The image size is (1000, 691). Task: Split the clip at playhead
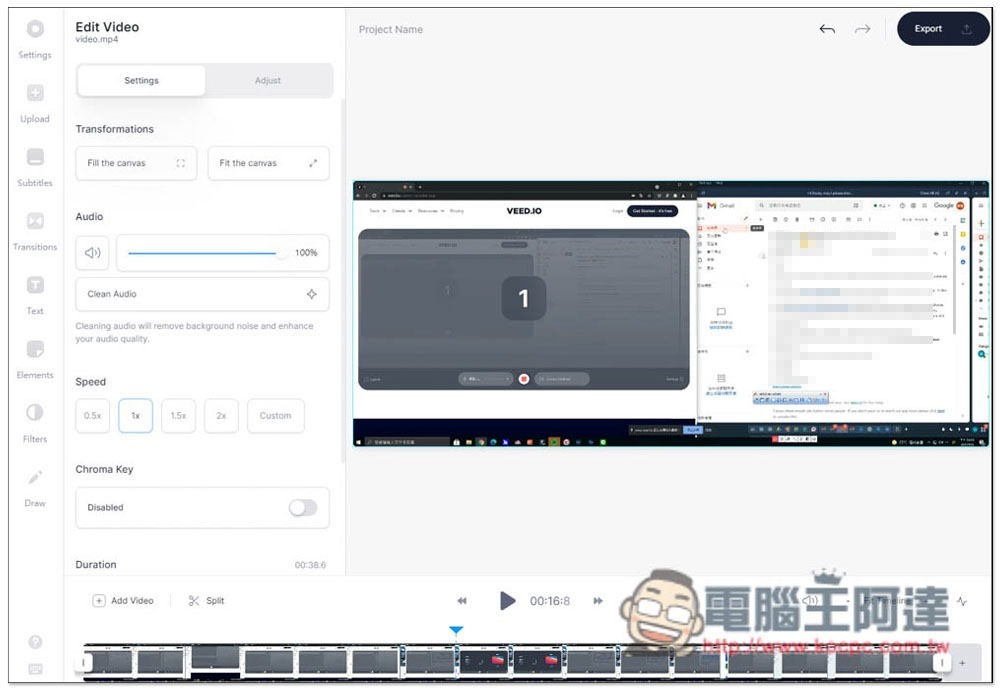coord(207,601)
